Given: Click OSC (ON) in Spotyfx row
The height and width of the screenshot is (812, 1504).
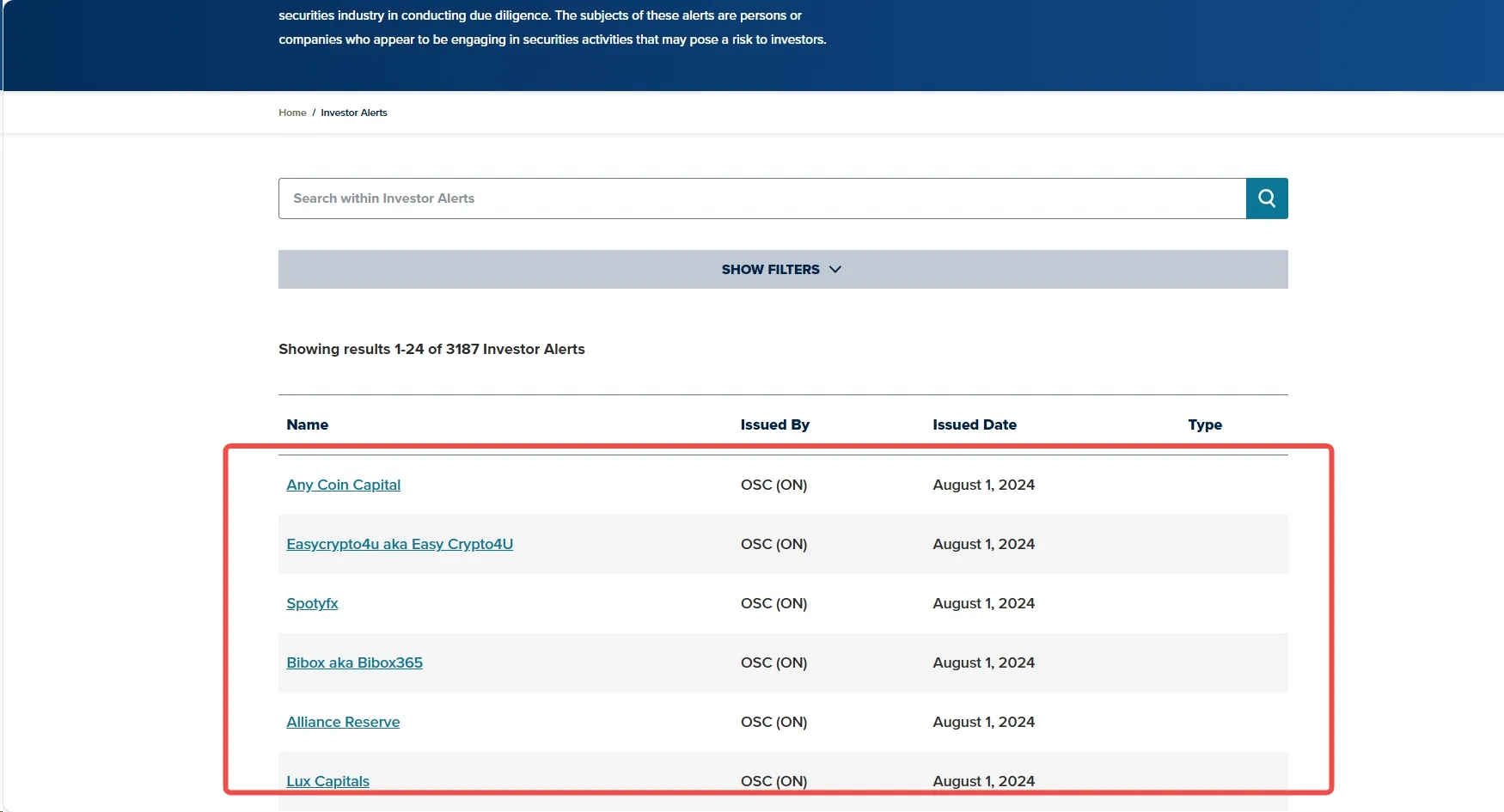Looking at the screenshot, I should (x=774, y=603).
